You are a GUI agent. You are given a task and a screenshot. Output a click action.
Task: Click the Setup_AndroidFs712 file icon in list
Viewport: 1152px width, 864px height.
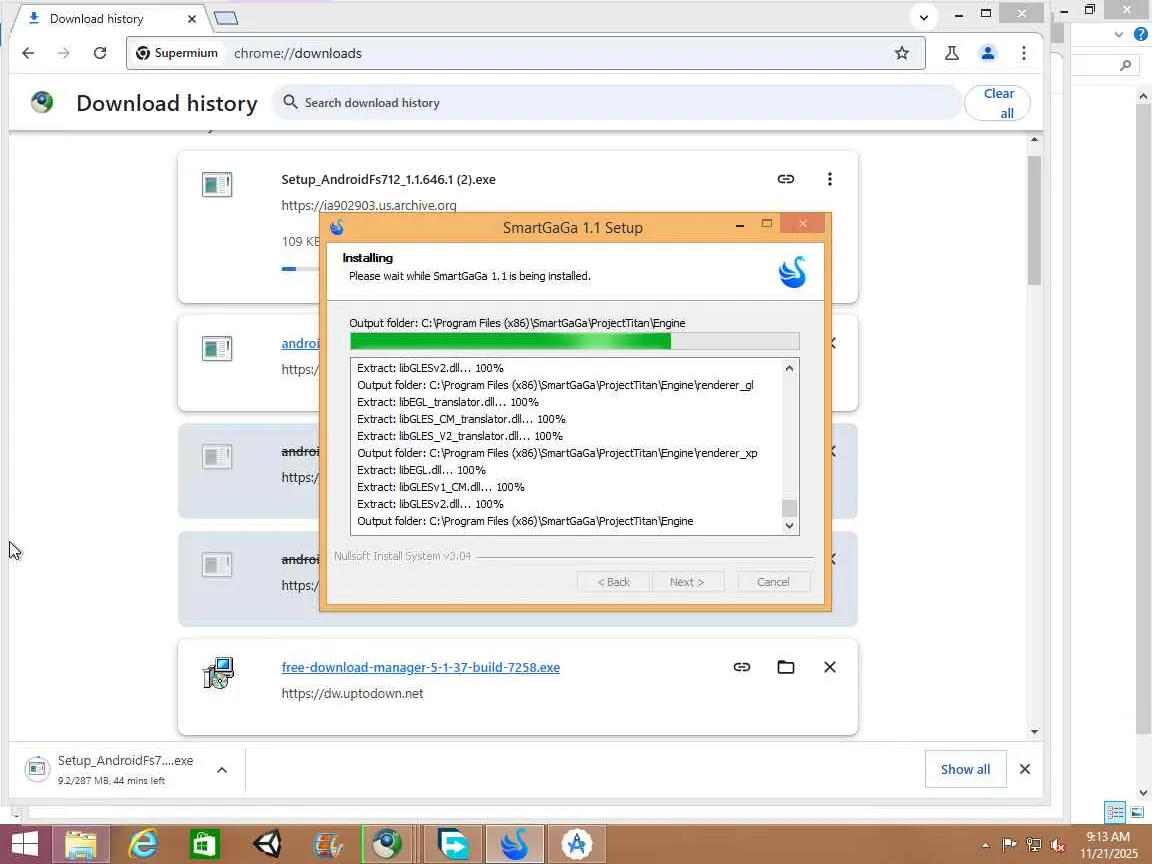tap(217, 184)
